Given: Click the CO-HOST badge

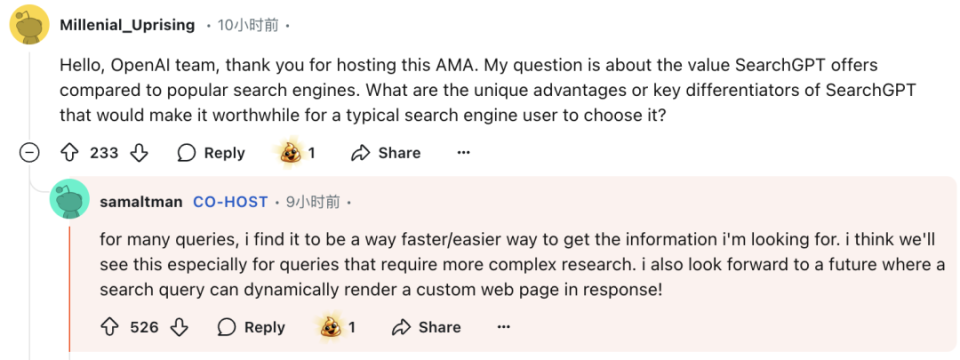Looking at the screenshot, I should (x=230, y=201).
